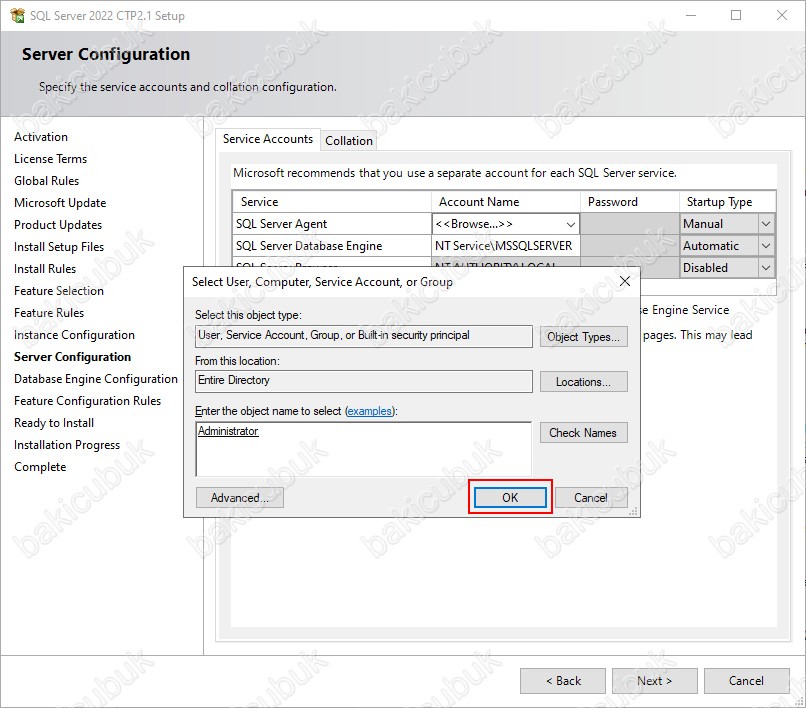Screen dimensions: 806x708
Task: Close the Select User dialog with X
Action: tap(625, 281)
